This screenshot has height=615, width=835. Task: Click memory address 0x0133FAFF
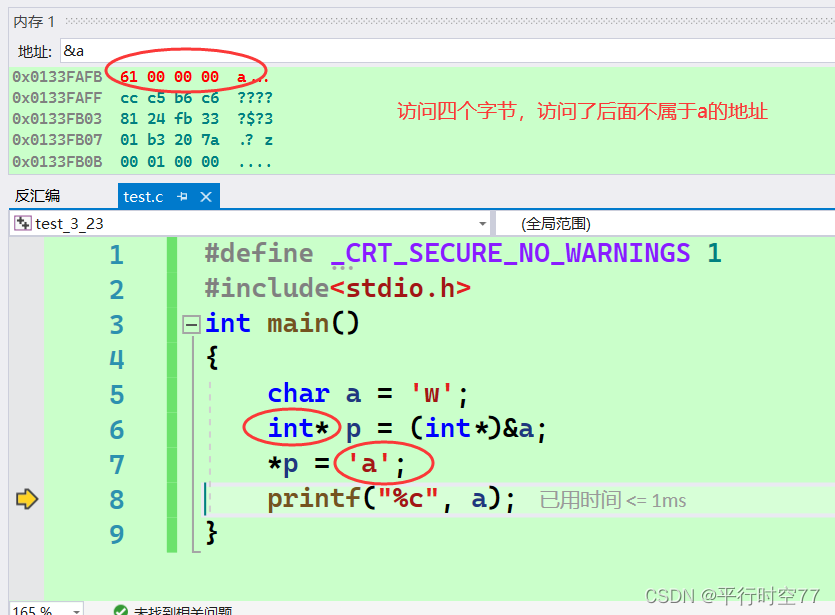tap(57, 98)
